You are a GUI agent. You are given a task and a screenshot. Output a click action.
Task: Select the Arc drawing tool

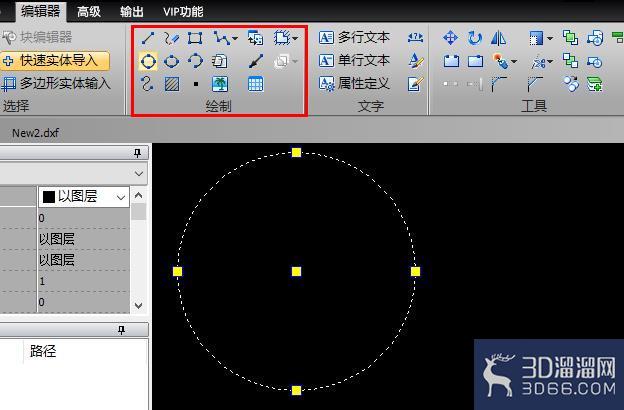pyautogui.click(x=195, y=61)
